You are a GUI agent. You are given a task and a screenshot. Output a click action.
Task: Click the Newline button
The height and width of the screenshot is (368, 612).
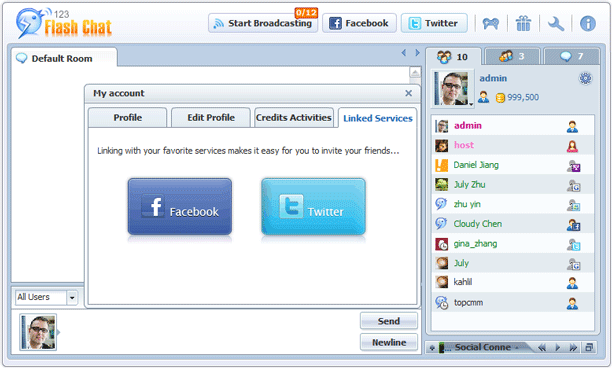click(388, 342)
